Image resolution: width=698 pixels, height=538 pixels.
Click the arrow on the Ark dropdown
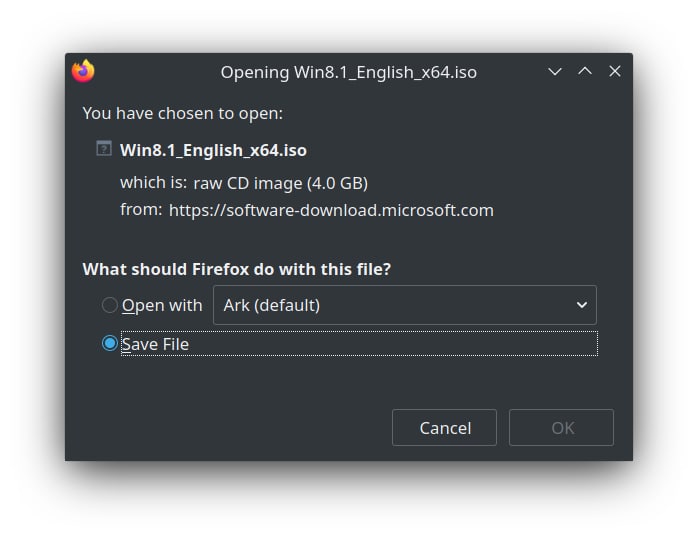click(581, 305)
